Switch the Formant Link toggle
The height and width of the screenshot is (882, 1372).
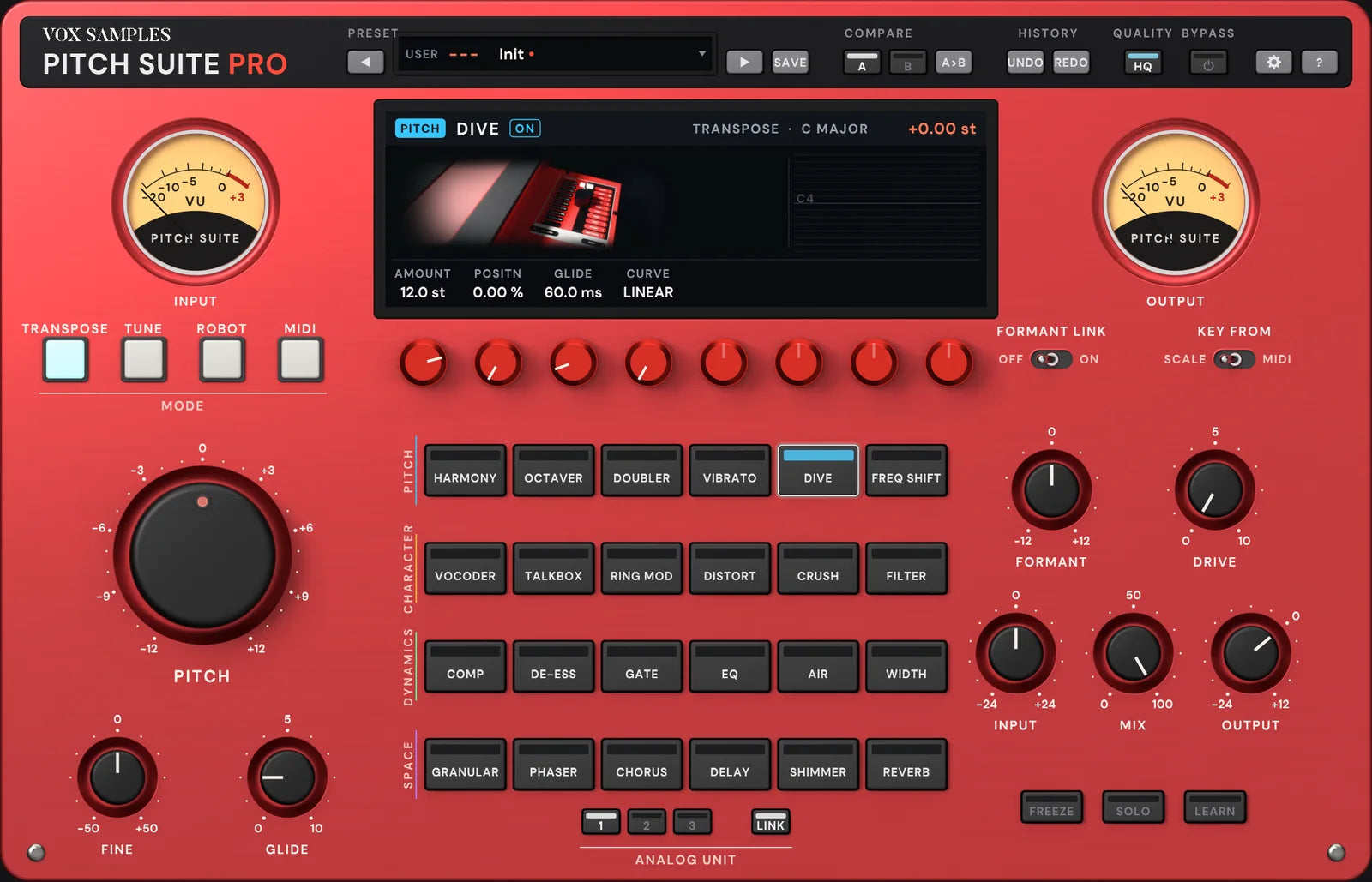(x=1051, y=359)
